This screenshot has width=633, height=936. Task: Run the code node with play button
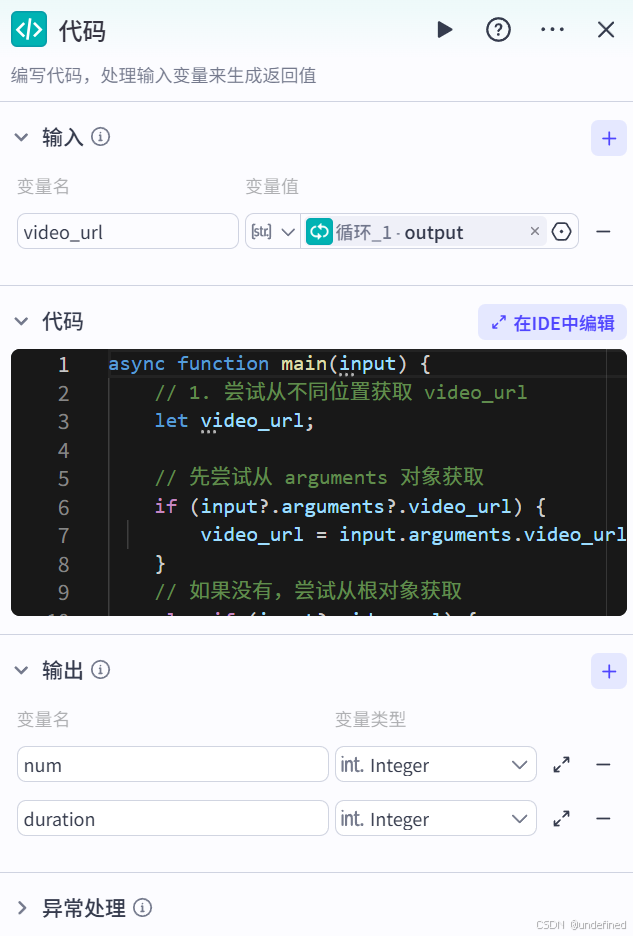coord(444,29)
